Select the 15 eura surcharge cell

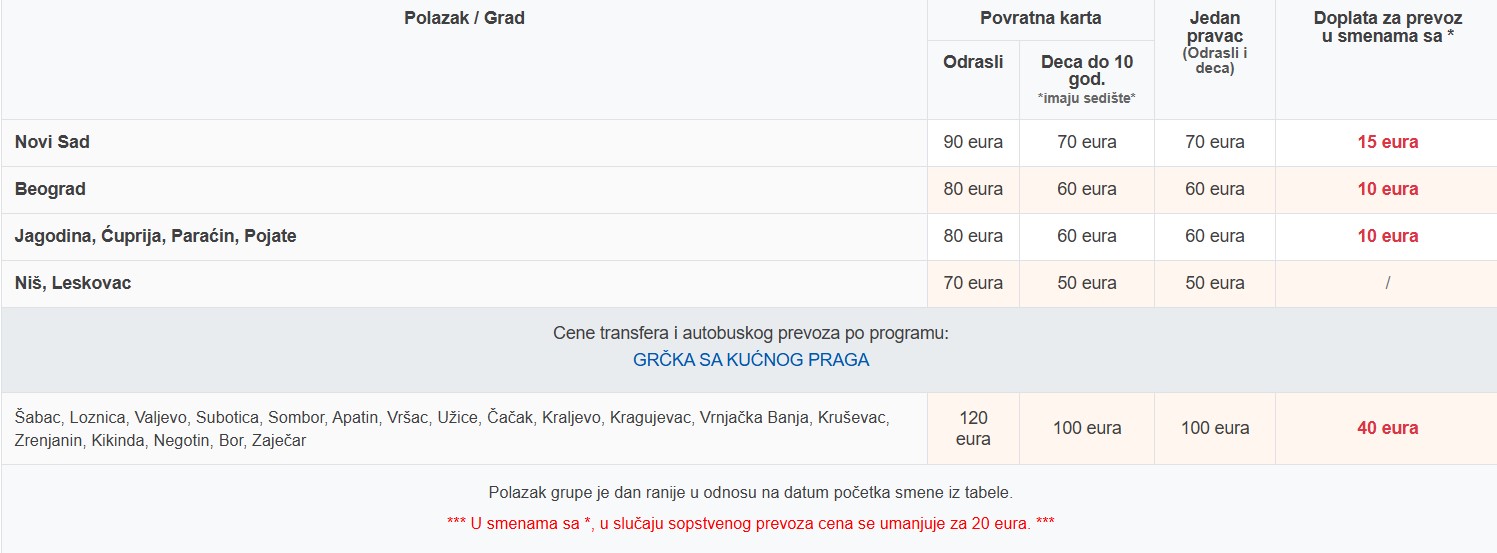click(1387, 142)
